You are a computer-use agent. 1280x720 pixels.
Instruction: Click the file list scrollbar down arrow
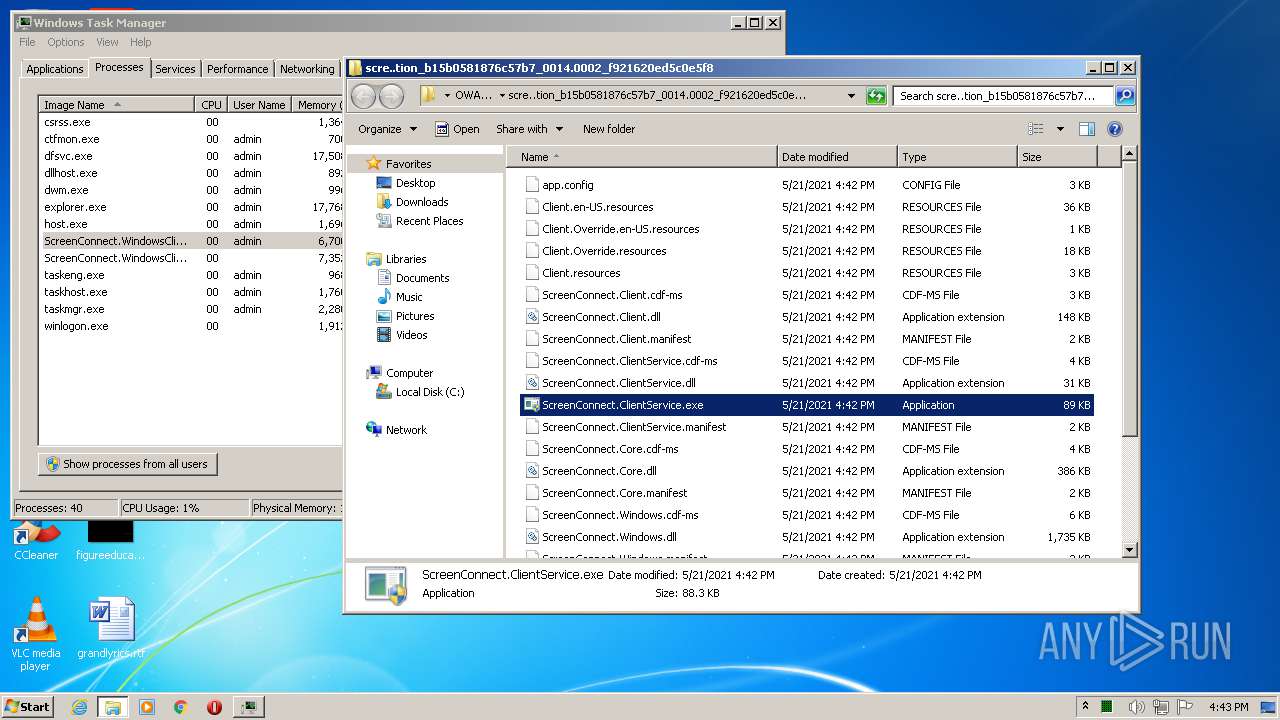pyautogui.click(x=1129, y=550)
